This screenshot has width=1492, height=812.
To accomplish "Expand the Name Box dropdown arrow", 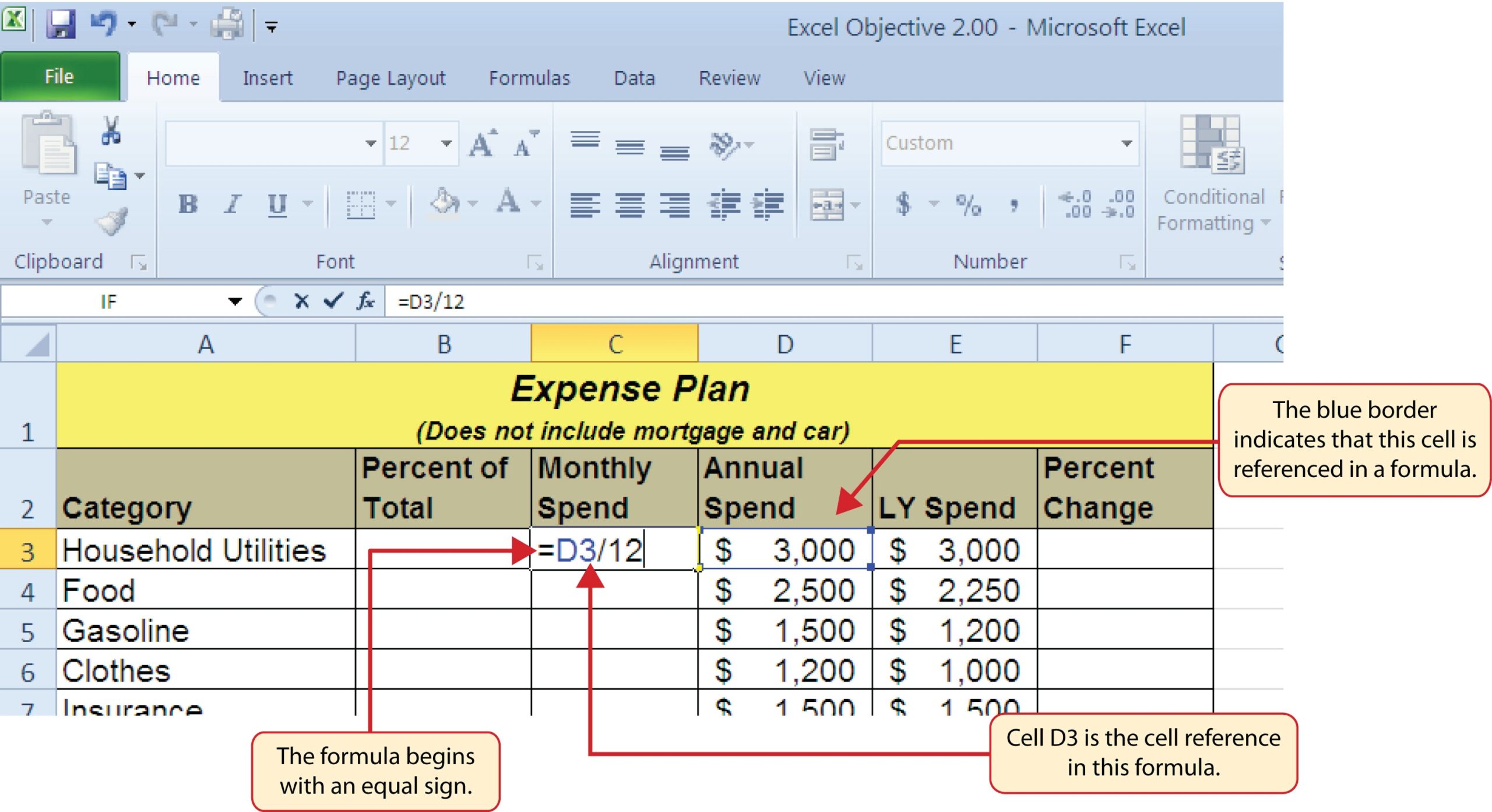I will pos(235,301).
